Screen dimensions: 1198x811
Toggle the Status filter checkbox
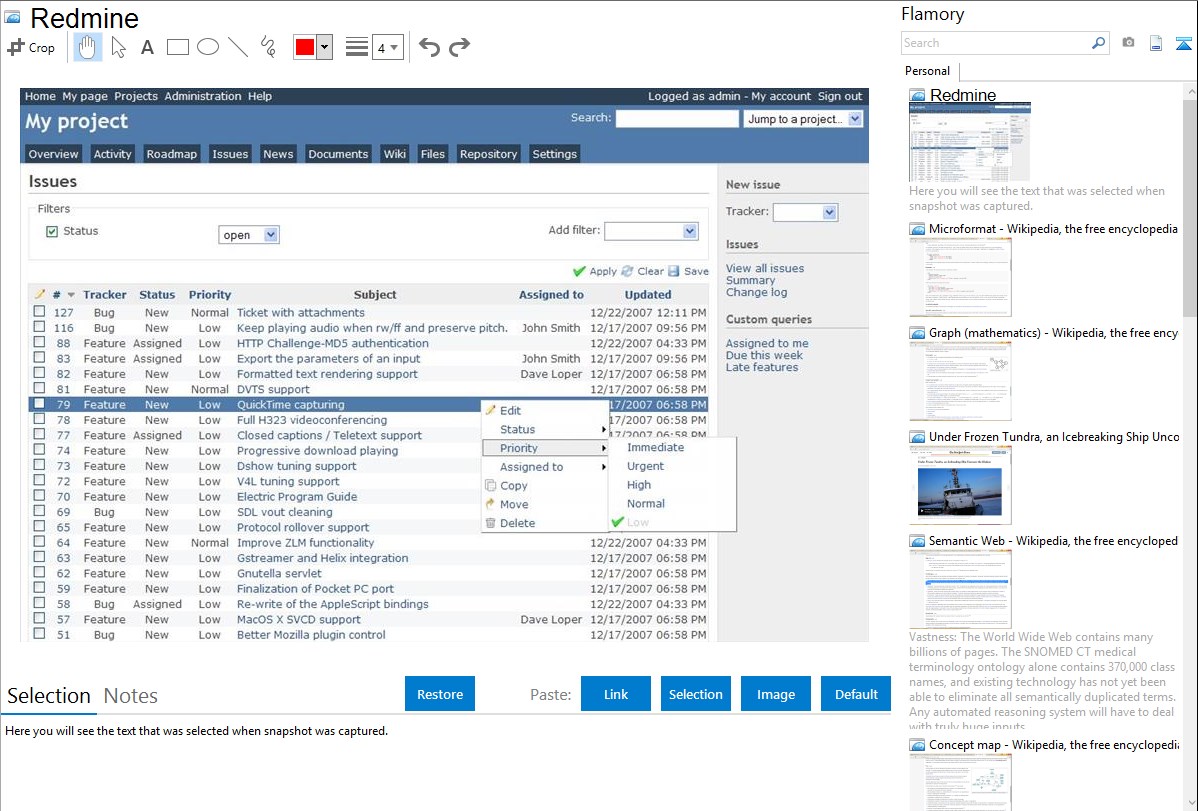pos(52,232)
